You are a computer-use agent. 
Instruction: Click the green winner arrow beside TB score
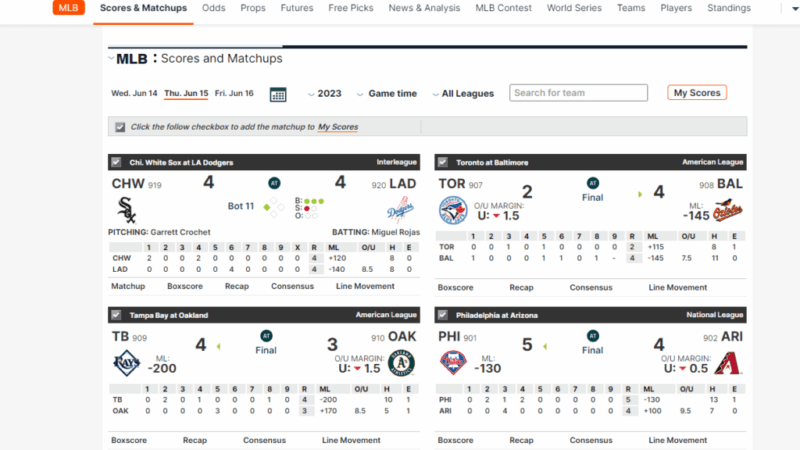point(219,346)
